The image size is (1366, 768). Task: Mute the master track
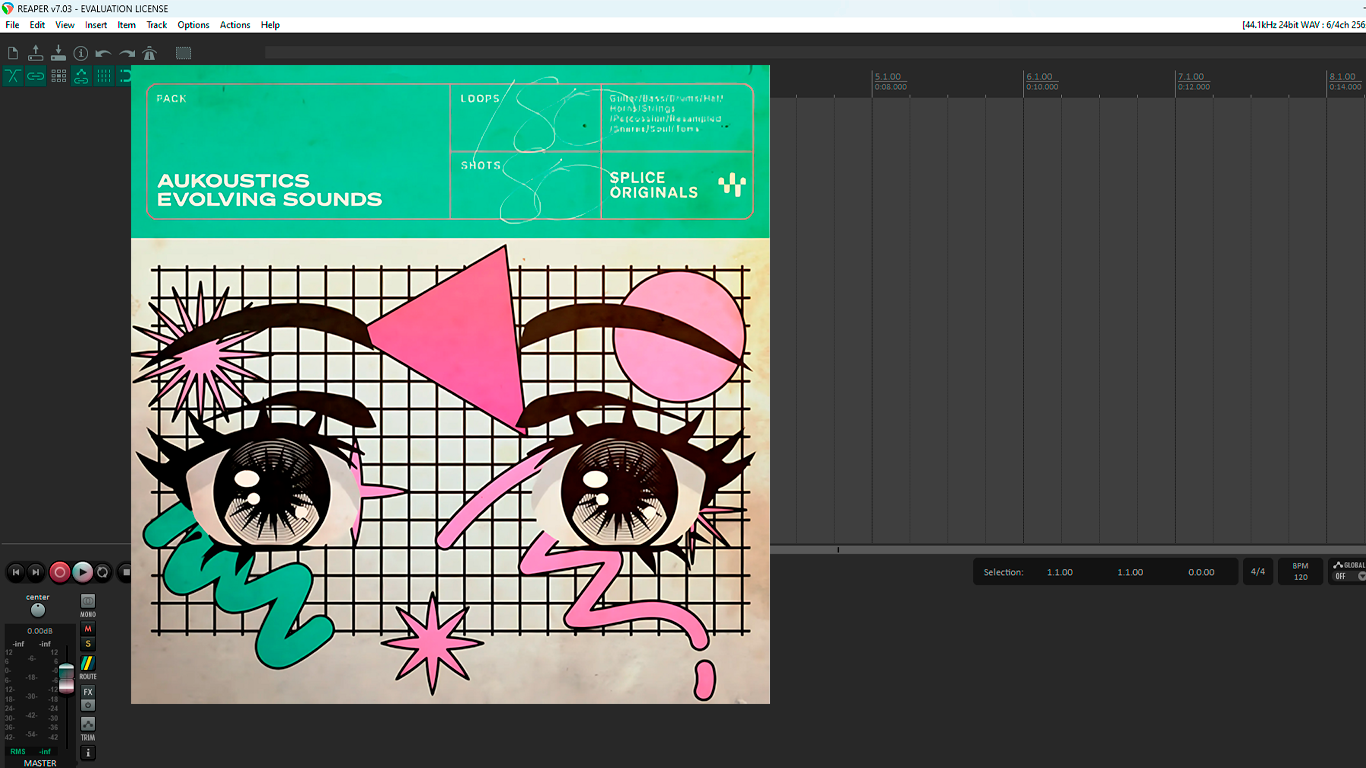point(88,629)
